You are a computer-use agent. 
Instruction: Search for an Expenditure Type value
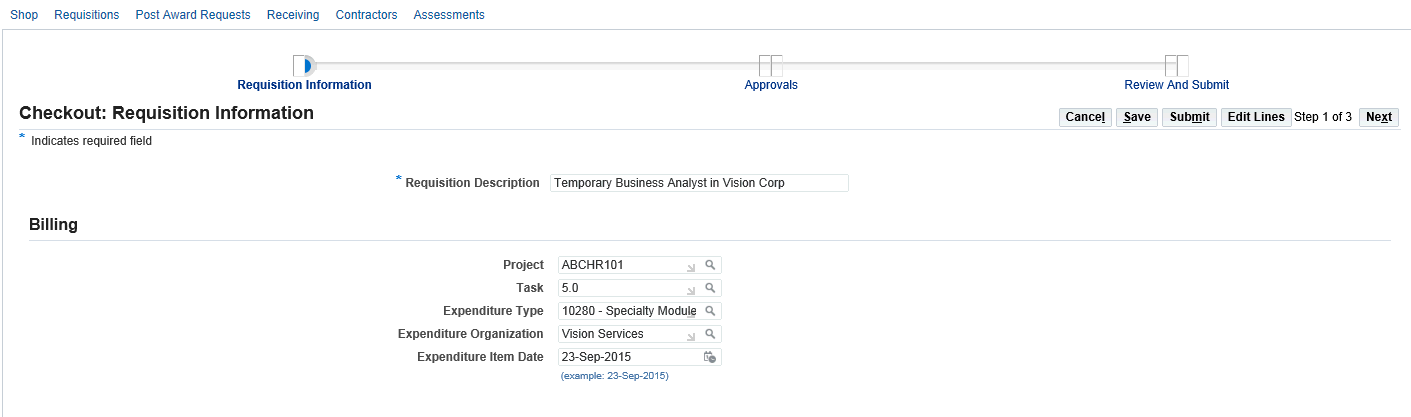tap(710, 311)
